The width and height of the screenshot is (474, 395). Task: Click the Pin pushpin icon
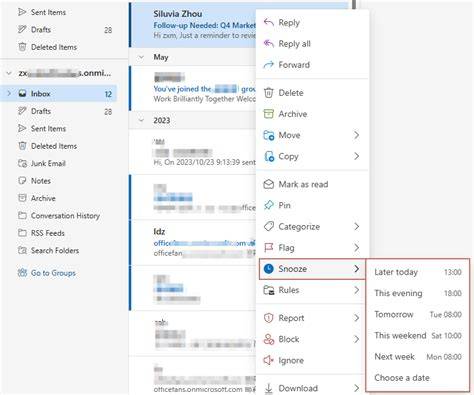tap(269, 205)
